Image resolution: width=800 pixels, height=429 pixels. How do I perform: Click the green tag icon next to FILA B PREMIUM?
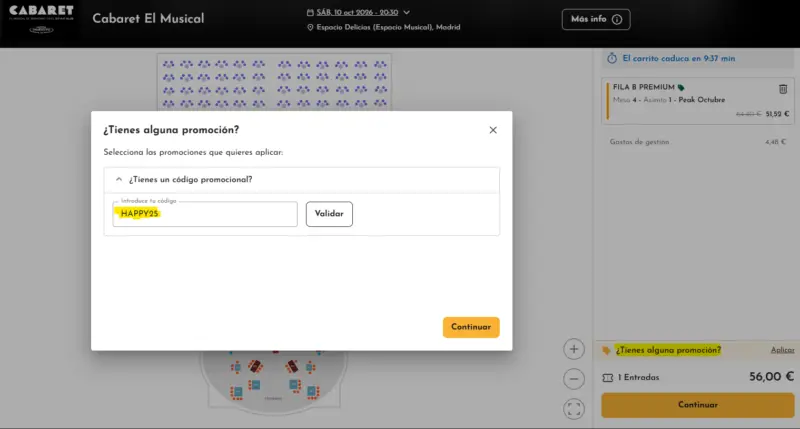(x=681, y=87)
